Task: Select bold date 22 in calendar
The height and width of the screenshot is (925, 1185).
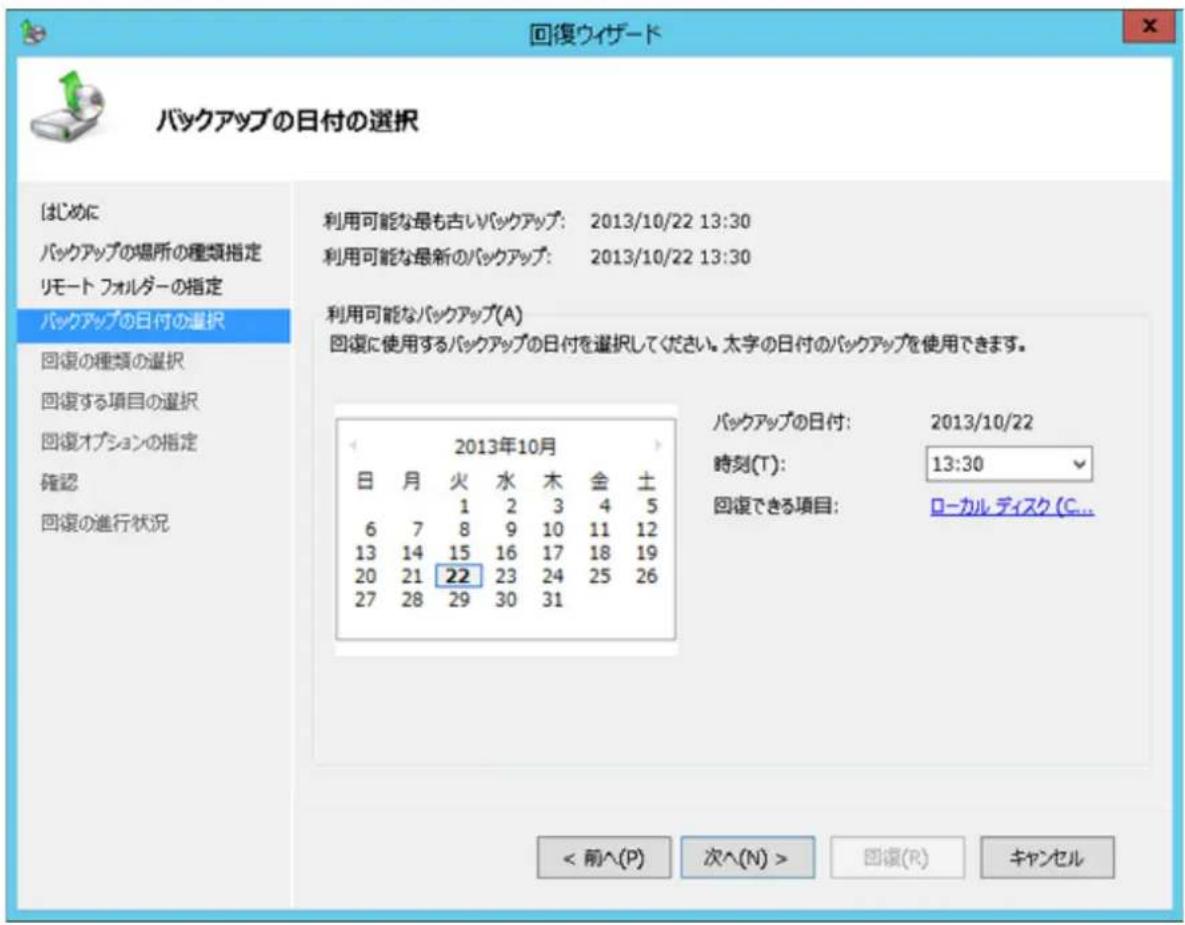Action: tap(459, 576)
